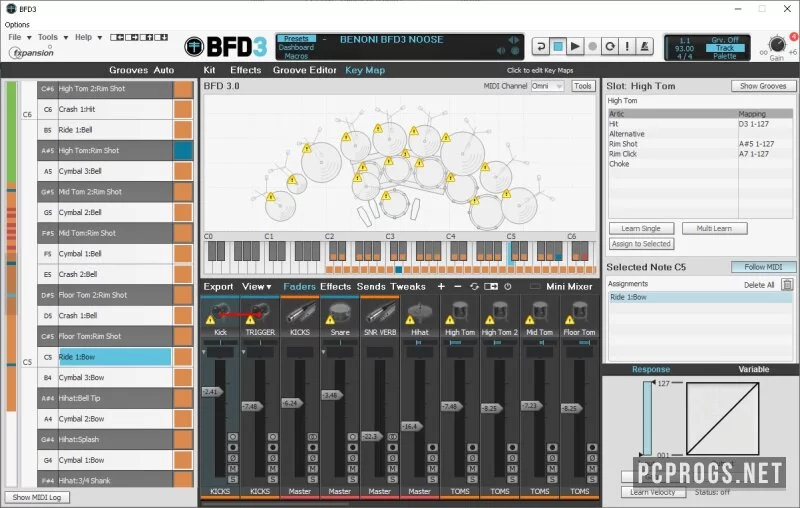Solo the Floor Tom channel
800x508 pixels.
point(592,479)
